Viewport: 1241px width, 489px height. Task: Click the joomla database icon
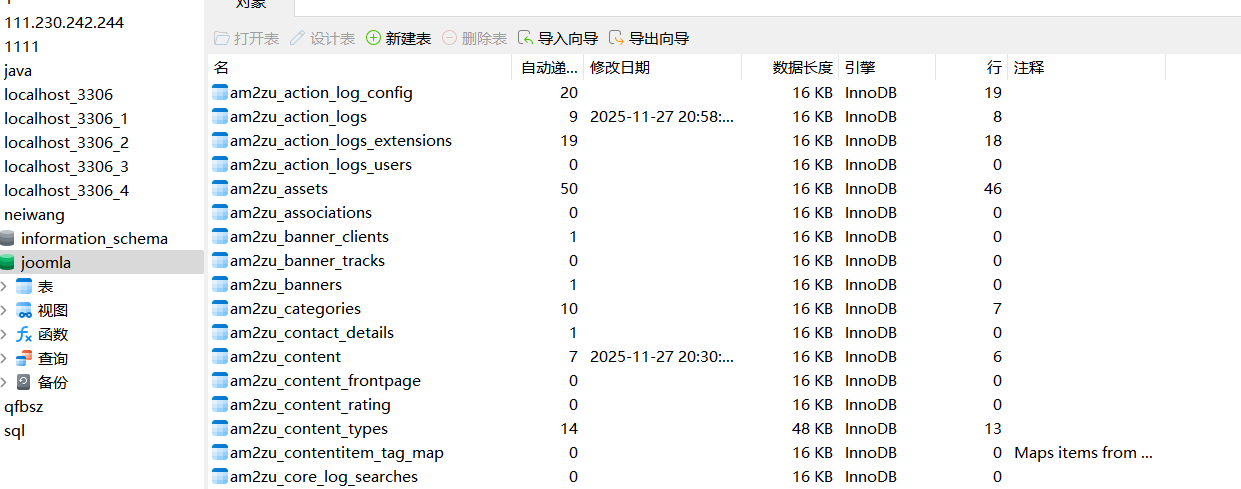8,263
